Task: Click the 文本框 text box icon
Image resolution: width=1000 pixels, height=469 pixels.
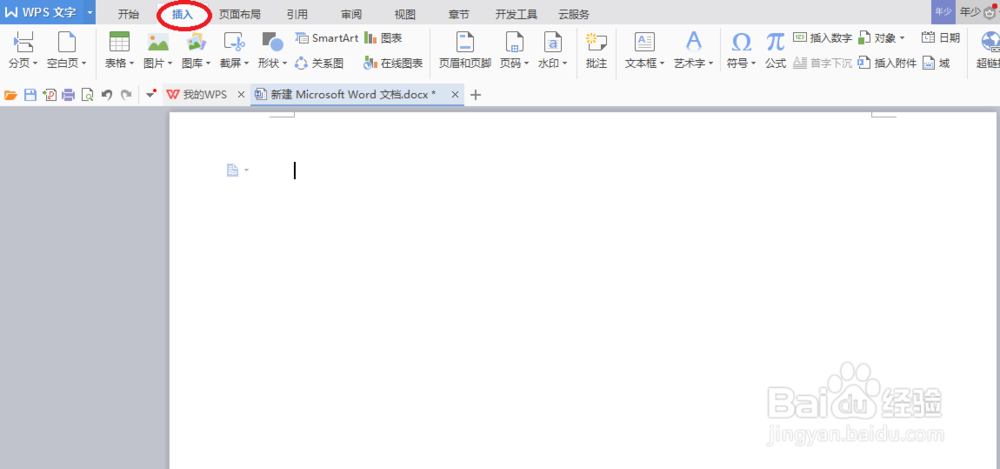Action: click(x=644, y=42)
